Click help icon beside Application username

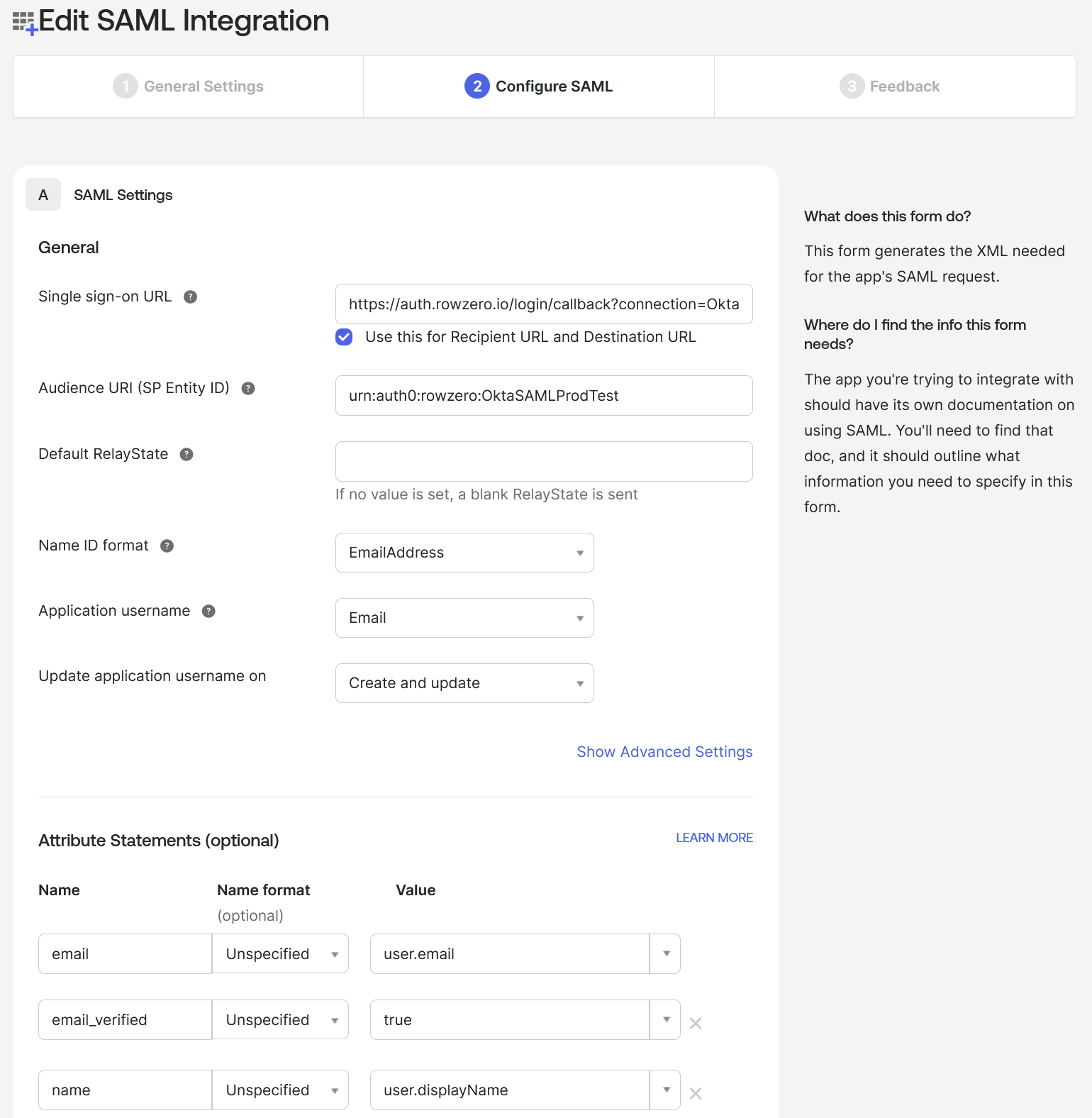pos(208,611)
